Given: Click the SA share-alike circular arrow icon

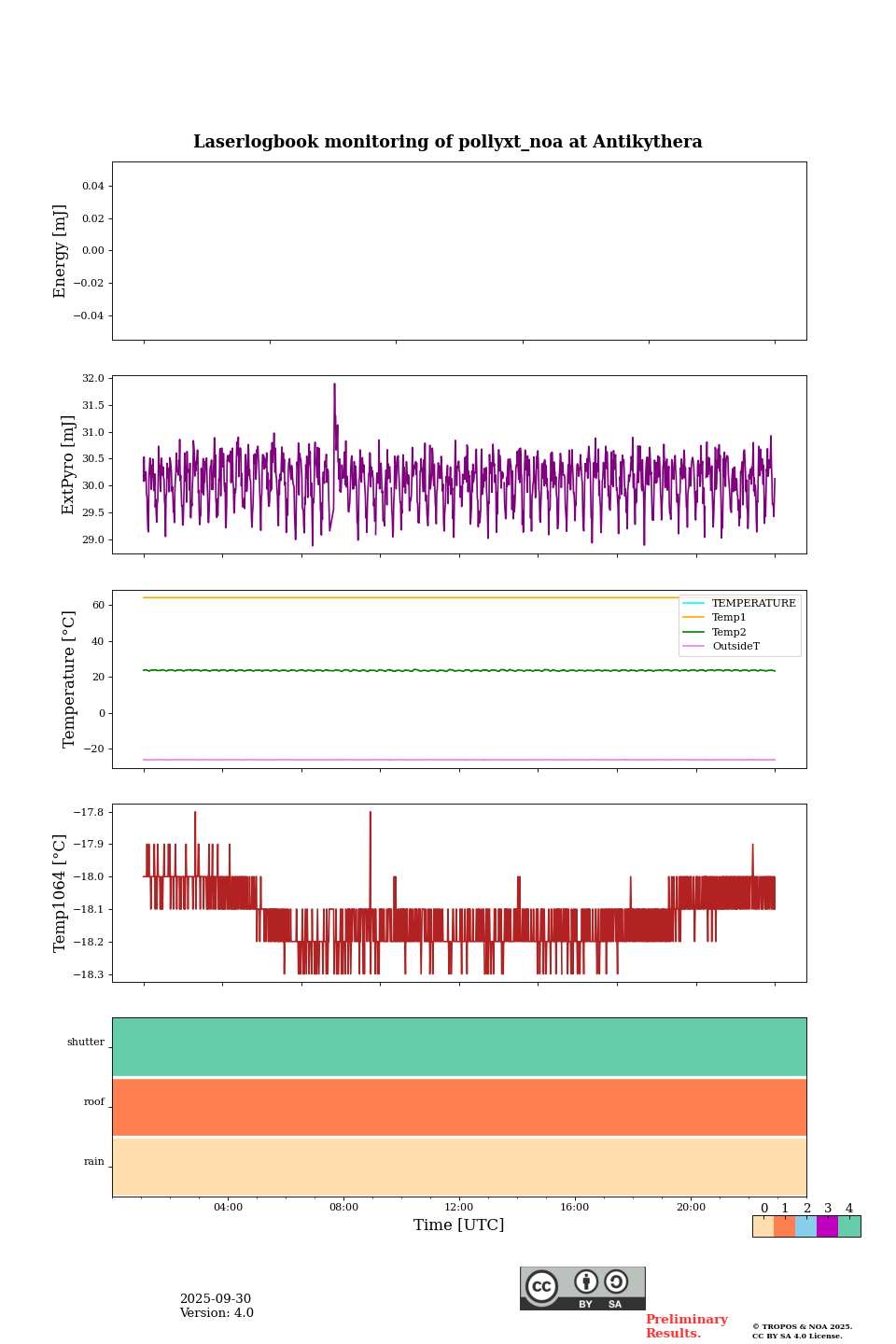Looking at the screenshot, I should pyautogui.click(x=616, y=1282).
